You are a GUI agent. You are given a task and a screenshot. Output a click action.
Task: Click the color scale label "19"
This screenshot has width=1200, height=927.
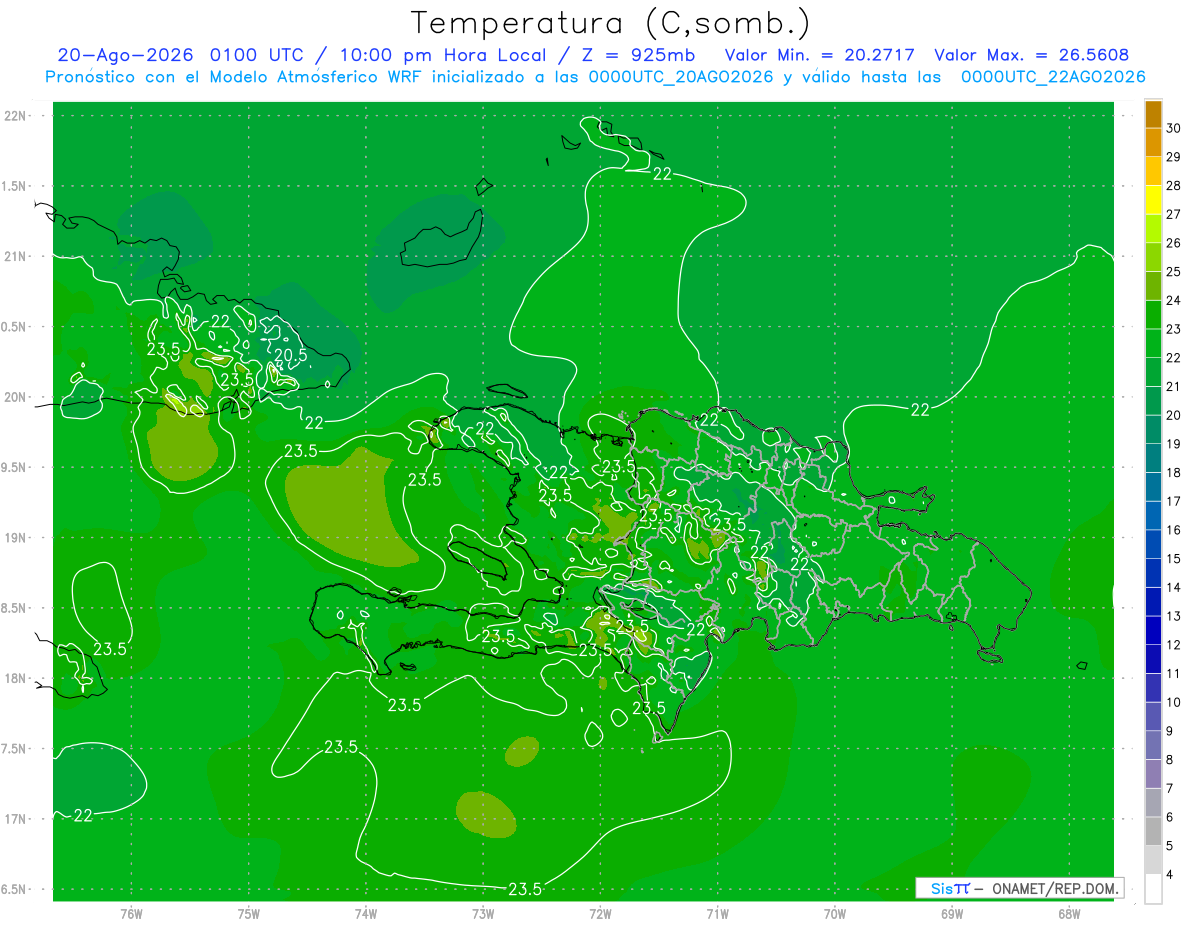(x=1174, y=444)
